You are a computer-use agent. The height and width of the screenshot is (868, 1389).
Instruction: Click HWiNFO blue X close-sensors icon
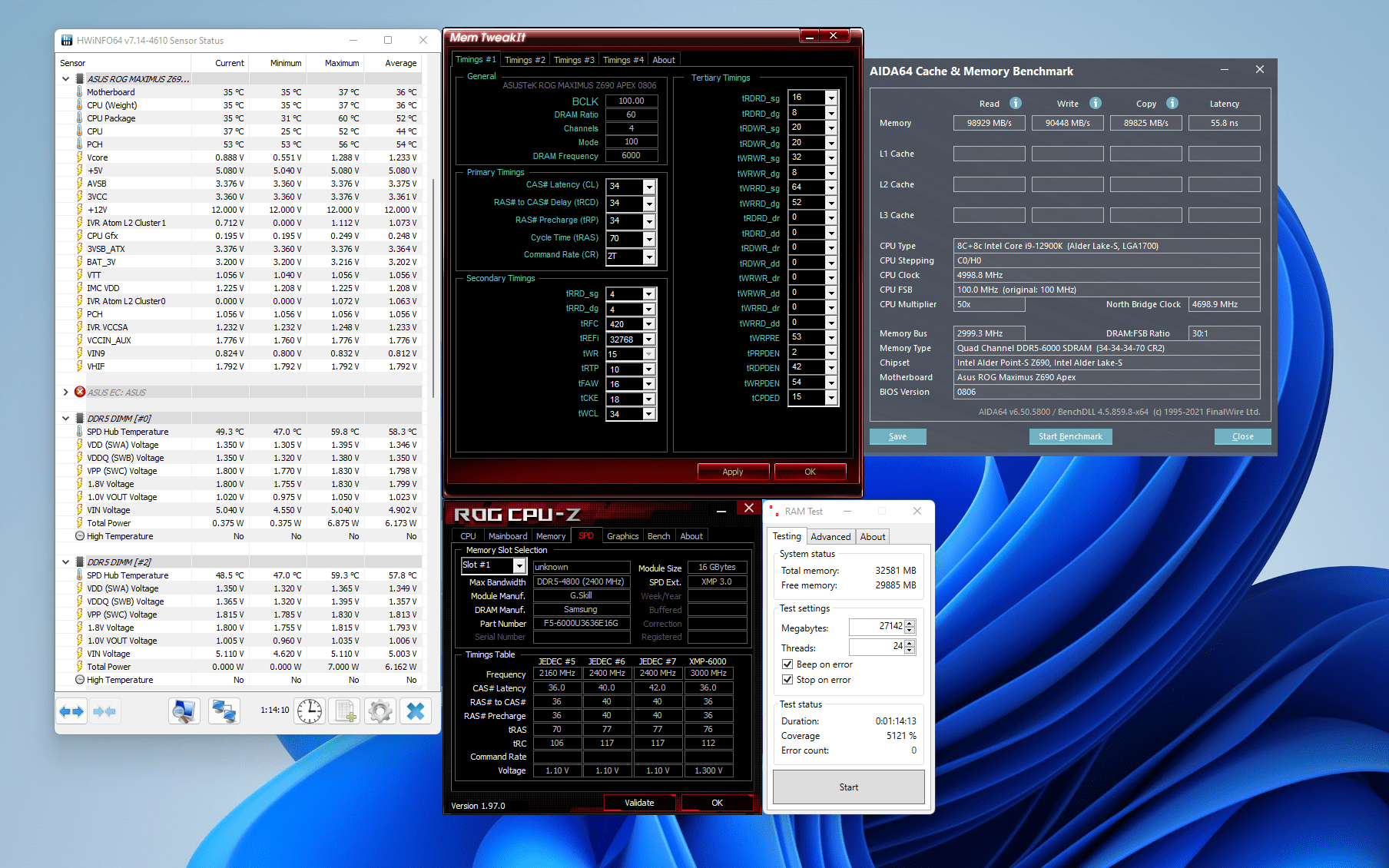pyautogui.click(x=415, y=711)
